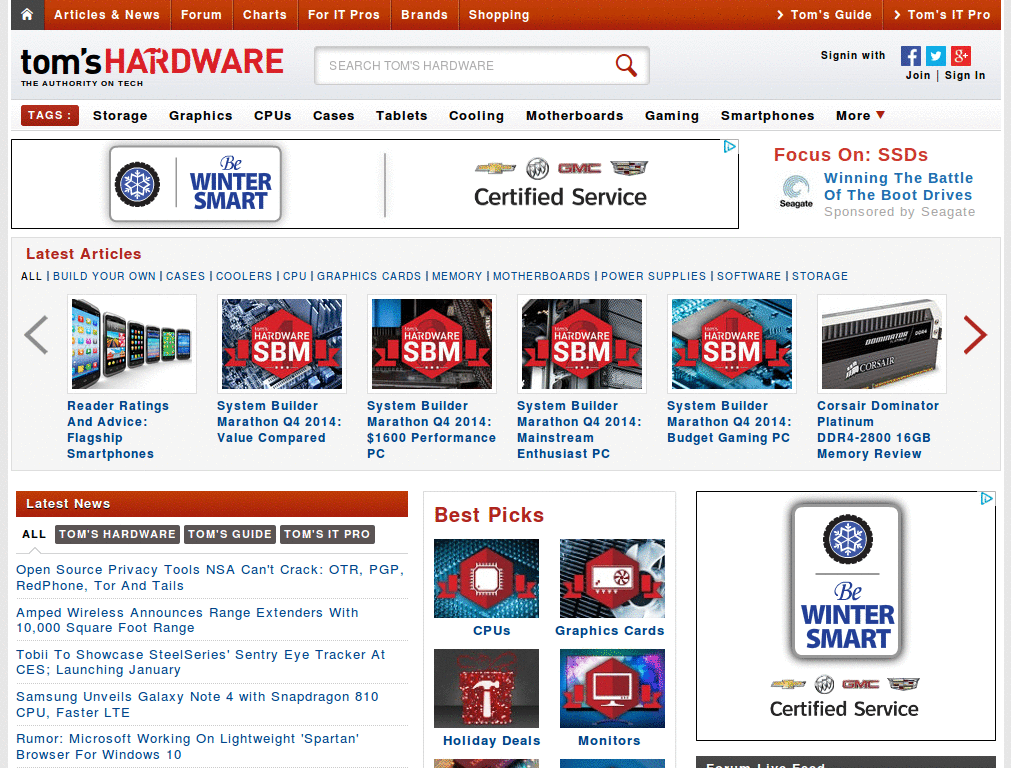
Task: Select the ALL tab in Latest News
Action: pyautogui.click(x=34, y=534)
